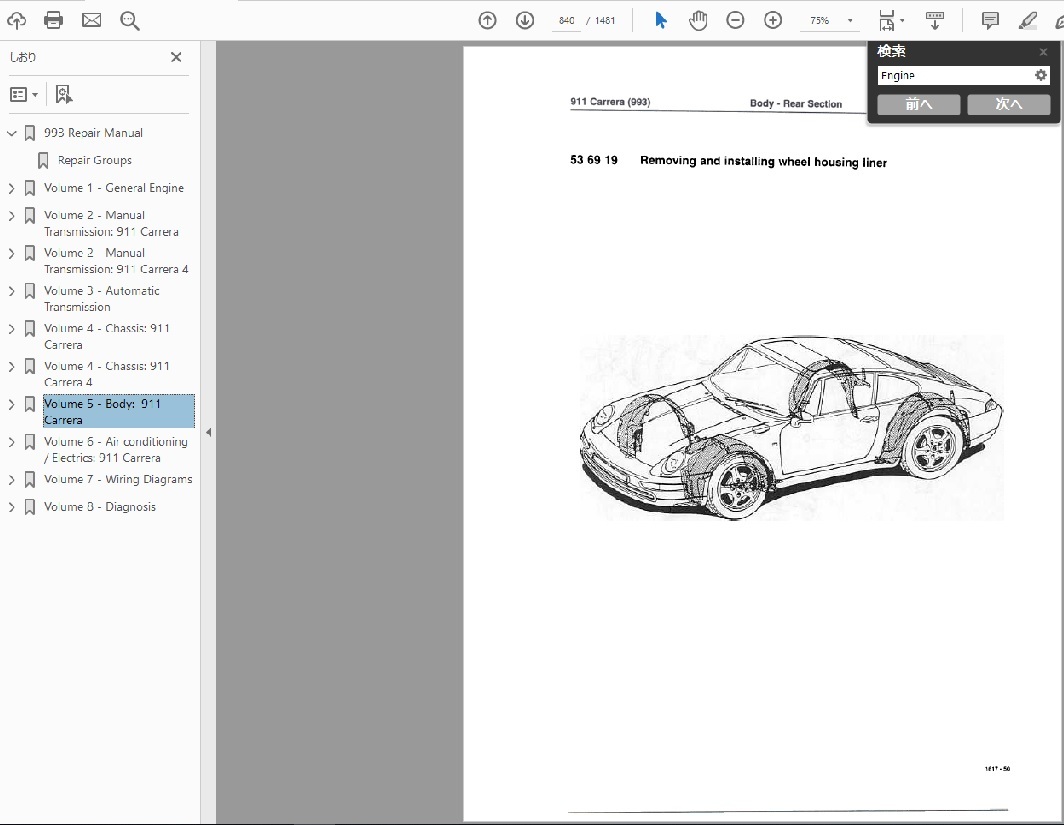Select the highlighter pen tool

tap(1027, 20)
